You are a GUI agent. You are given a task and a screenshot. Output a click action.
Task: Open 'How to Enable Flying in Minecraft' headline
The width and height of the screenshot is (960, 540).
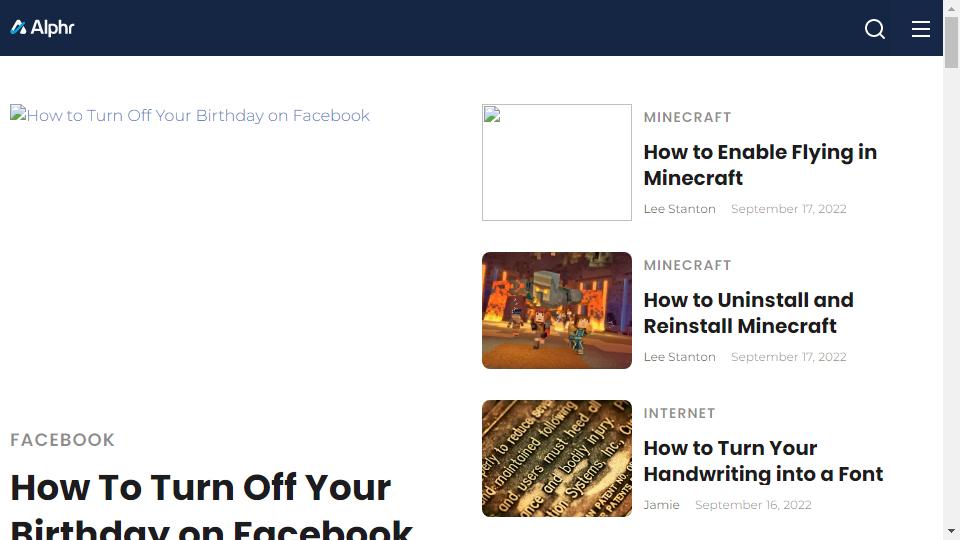pos(760,165)
